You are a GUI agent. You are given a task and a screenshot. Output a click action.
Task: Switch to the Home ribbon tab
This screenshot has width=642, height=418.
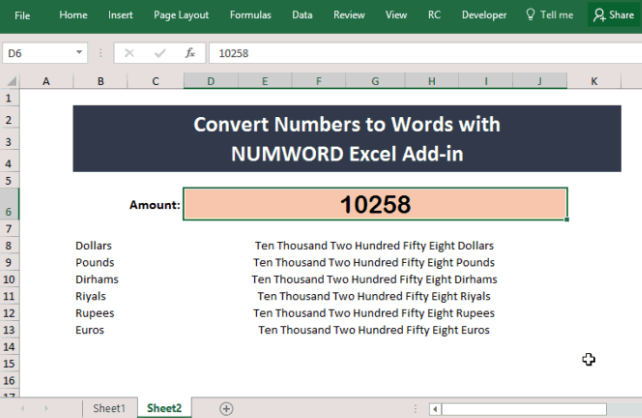(73, 15)
